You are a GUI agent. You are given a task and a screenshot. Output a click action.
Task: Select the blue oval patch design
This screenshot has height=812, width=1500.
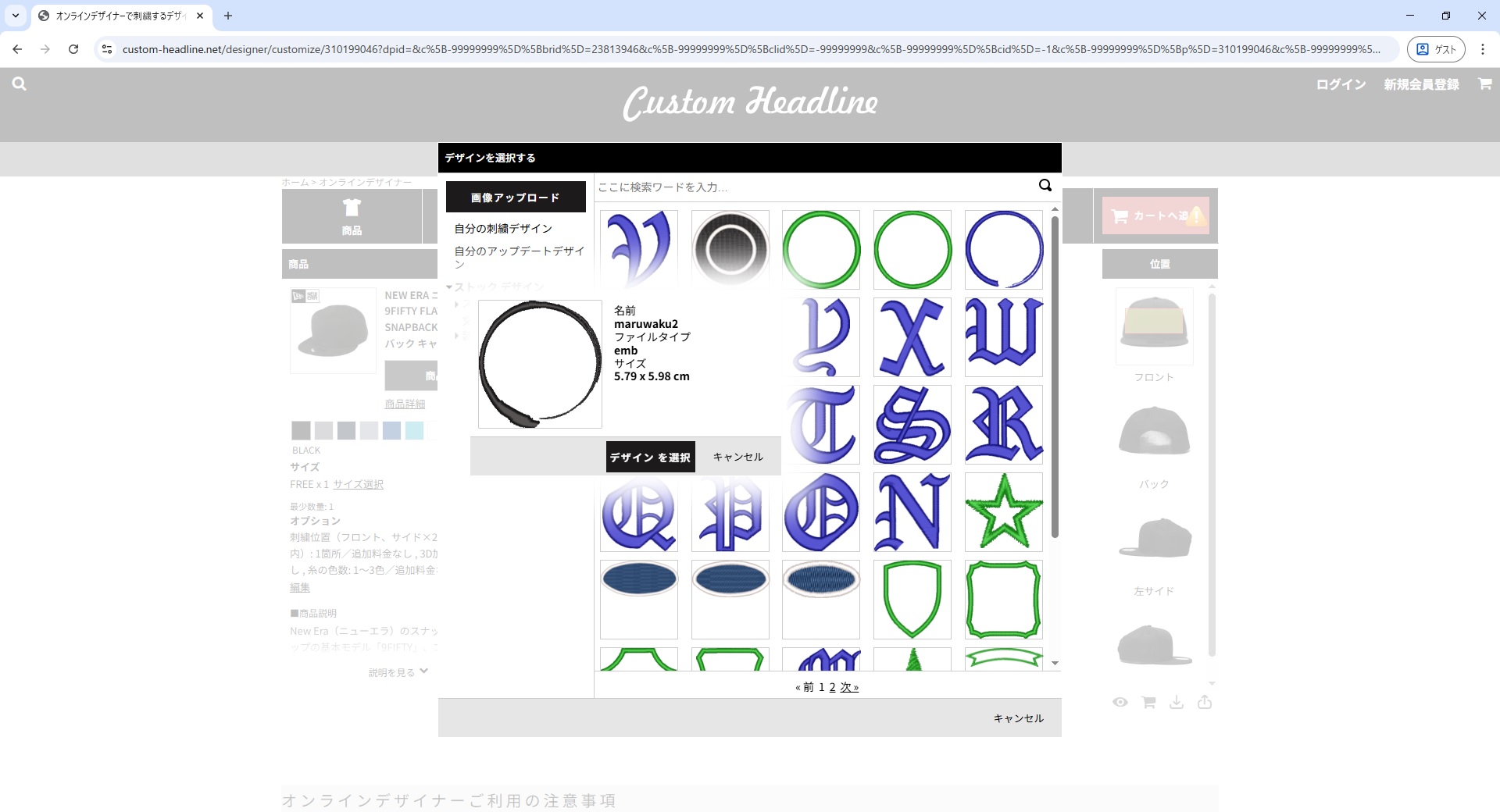[638, 580]
